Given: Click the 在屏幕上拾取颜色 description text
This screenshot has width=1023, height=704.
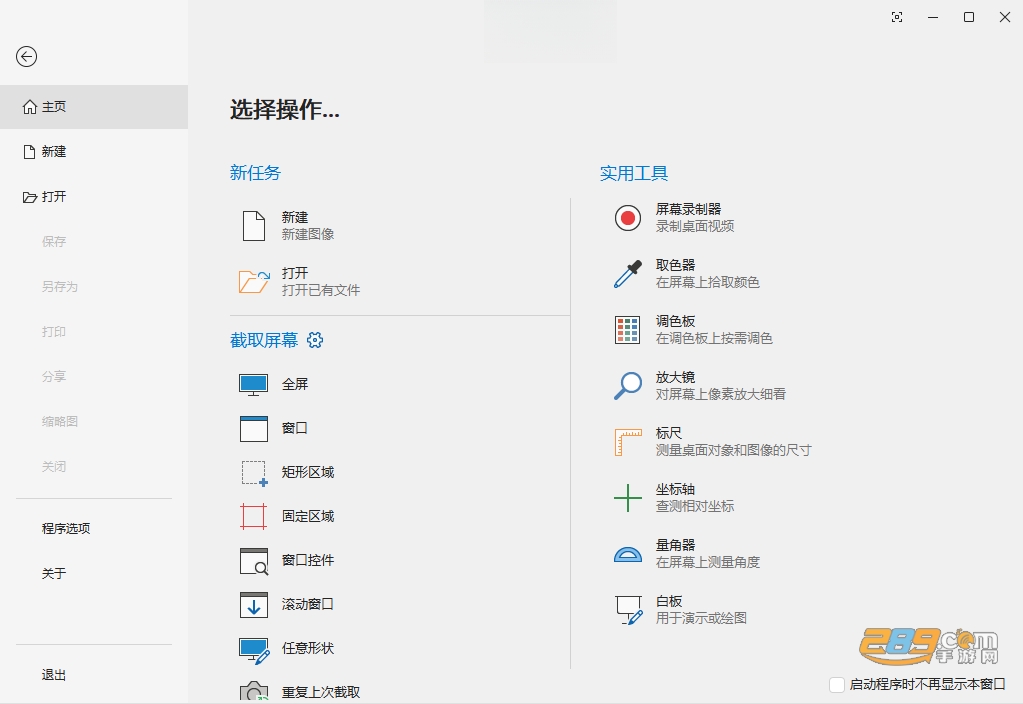Looking at the screenshot, I should pos(708,283).
